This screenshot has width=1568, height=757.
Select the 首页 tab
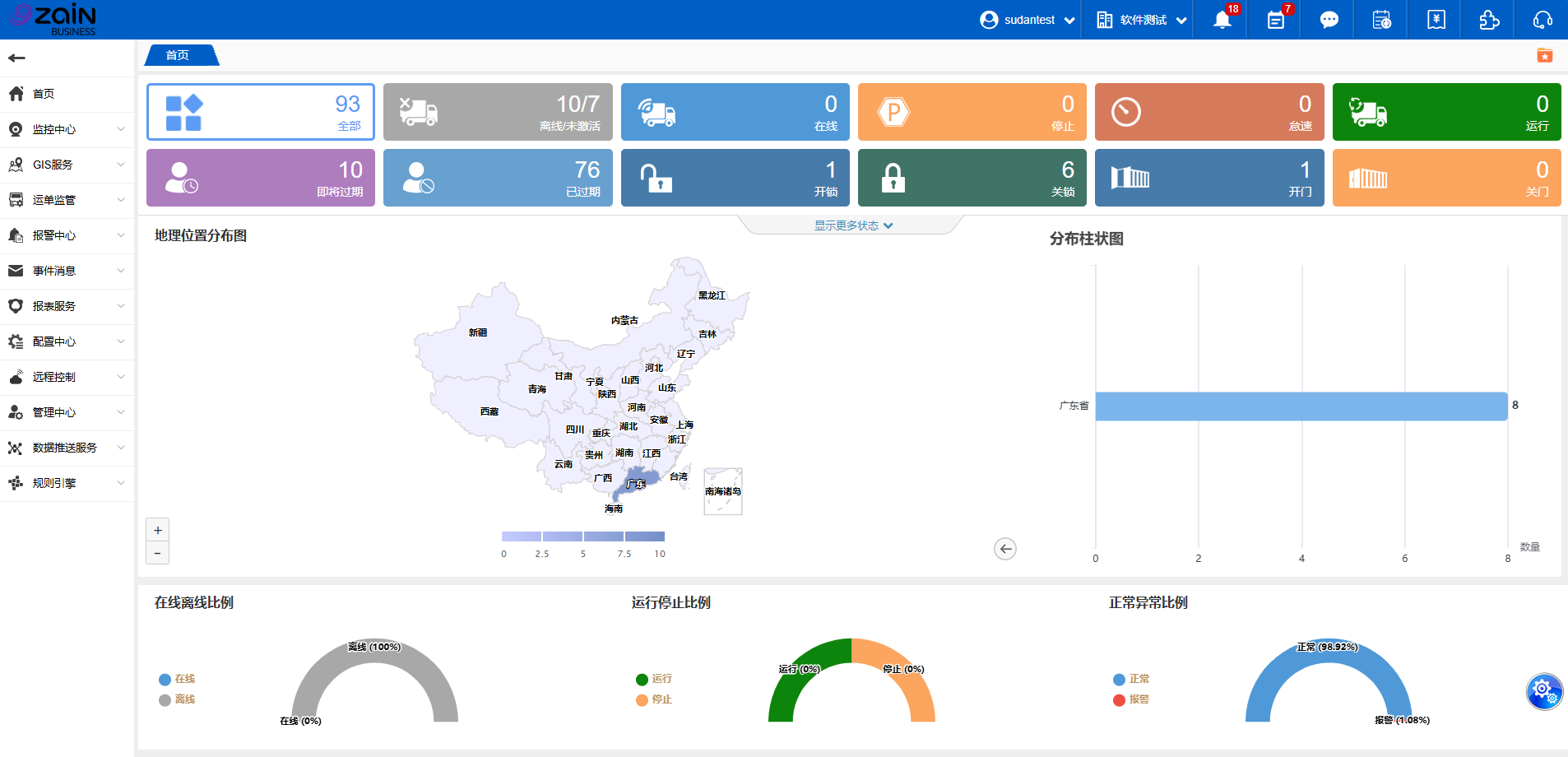point(178,55)
